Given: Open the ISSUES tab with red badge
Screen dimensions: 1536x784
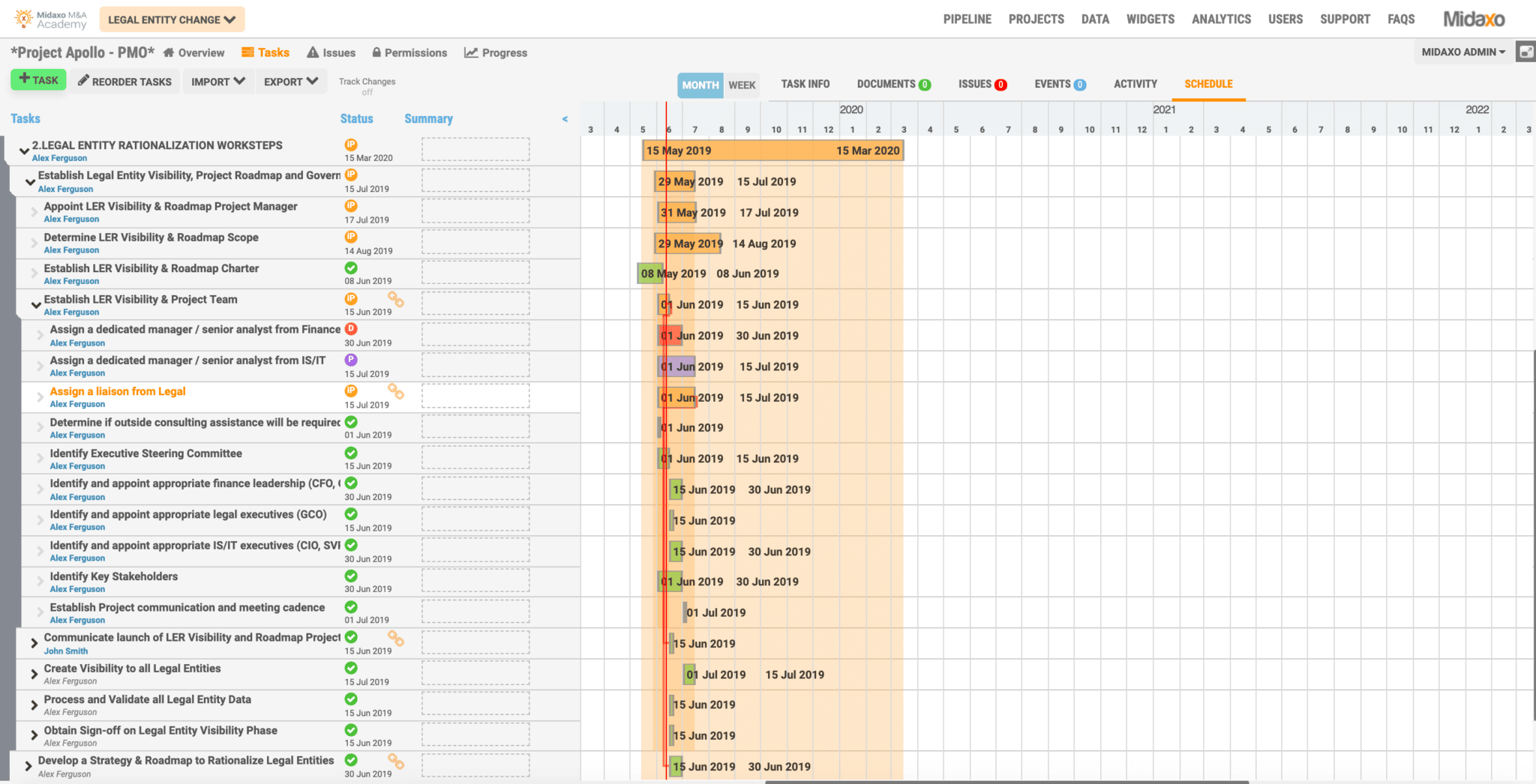Looking at the screenshot, I should point(982,84).
